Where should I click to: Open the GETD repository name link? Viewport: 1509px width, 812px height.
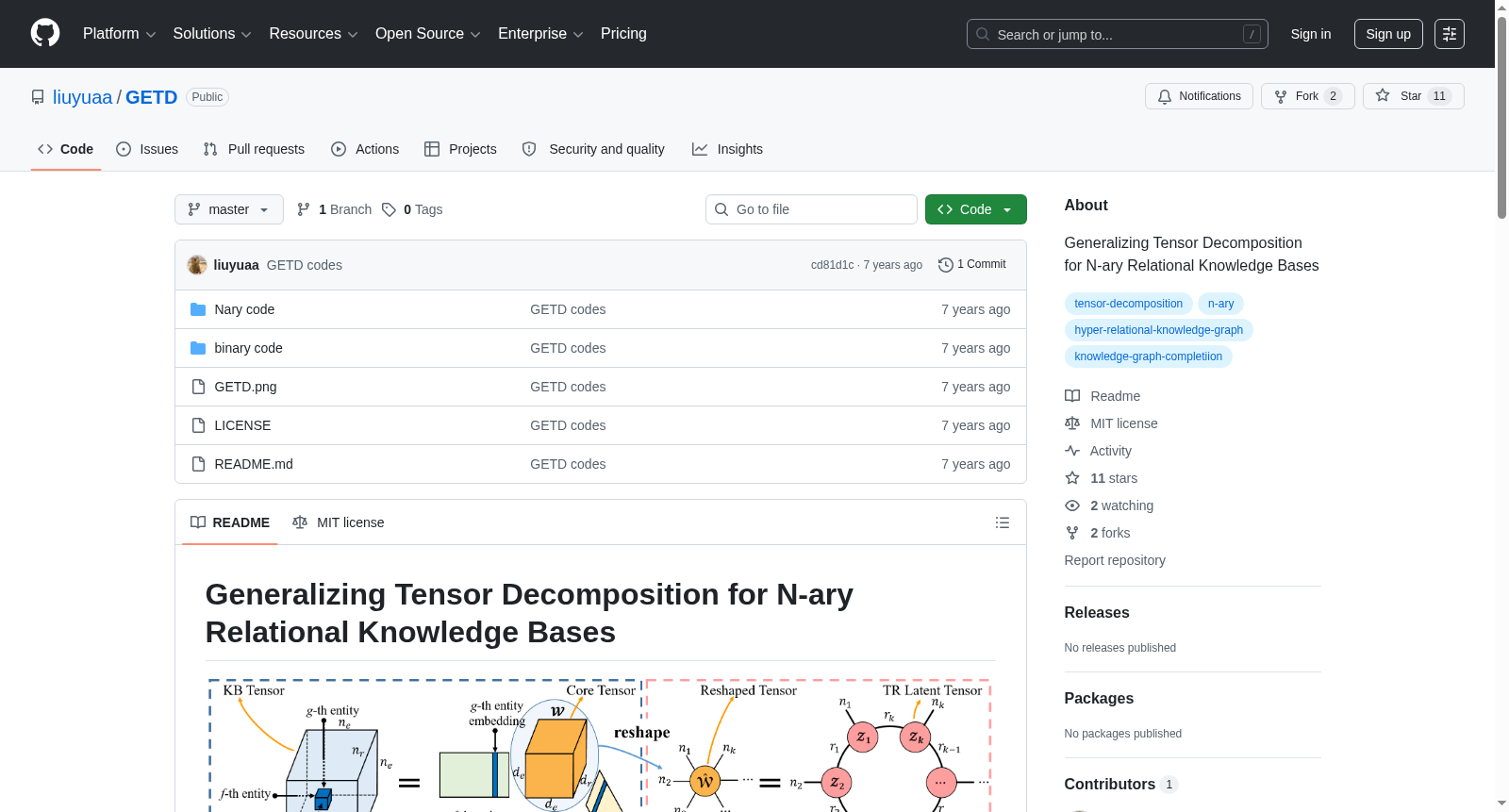coord(151,97)
